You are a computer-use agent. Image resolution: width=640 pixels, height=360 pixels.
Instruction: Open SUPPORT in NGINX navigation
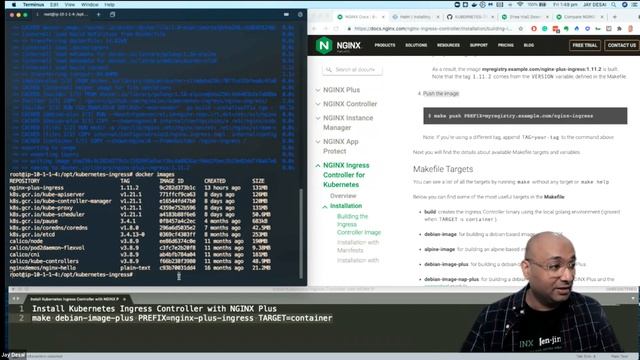click(478, 45)
